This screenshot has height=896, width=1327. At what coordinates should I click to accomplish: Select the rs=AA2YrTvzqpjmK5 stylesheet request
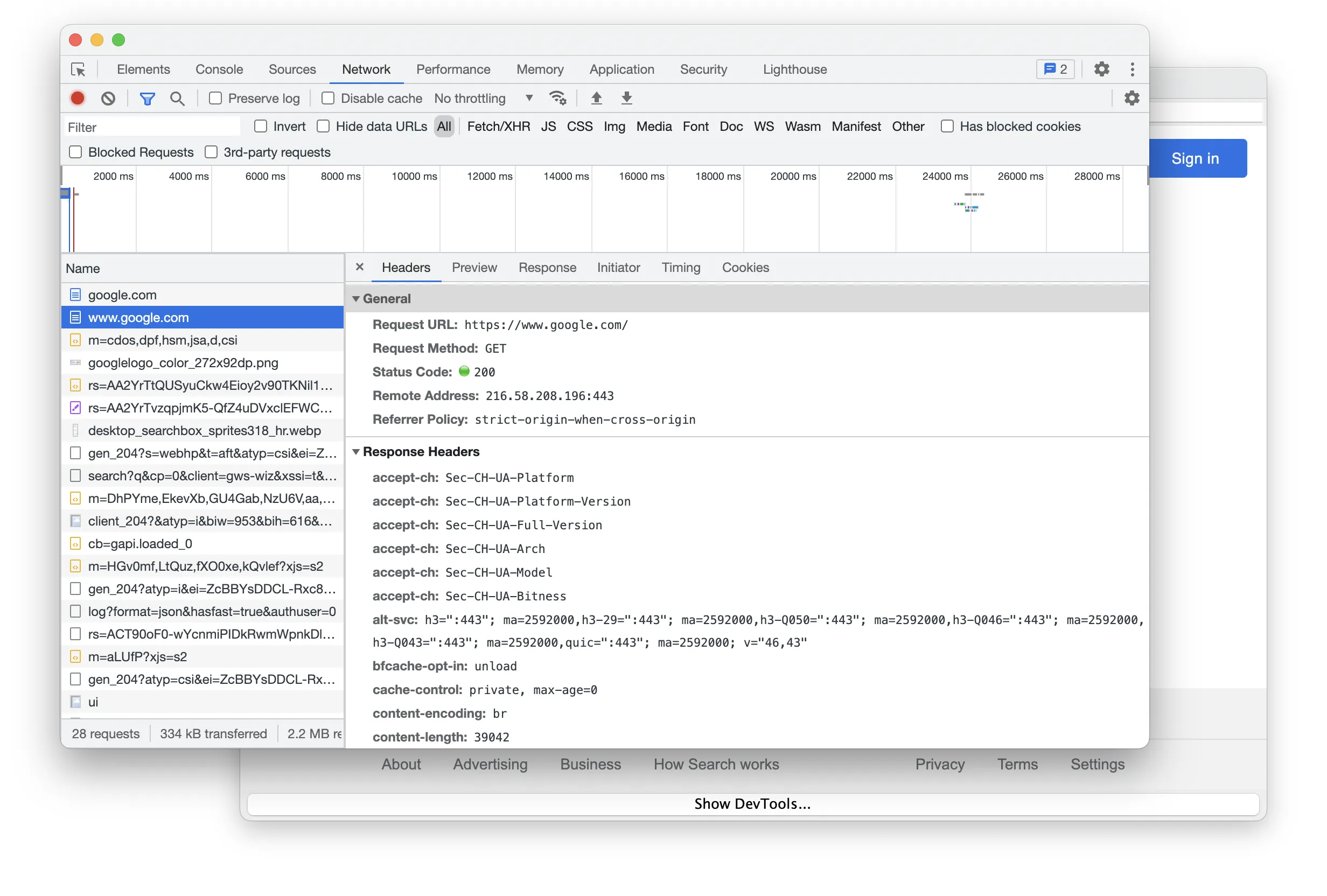pos(202,408)
